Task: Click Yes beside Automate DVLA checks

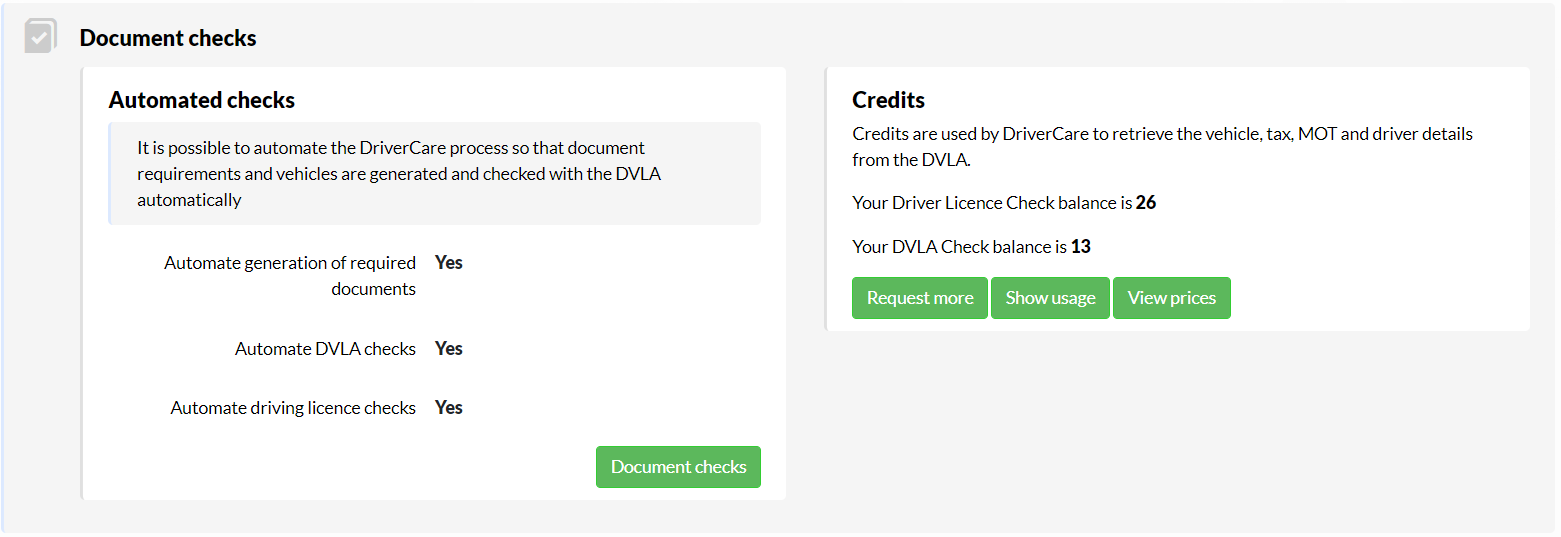Action: pos(449,348)
